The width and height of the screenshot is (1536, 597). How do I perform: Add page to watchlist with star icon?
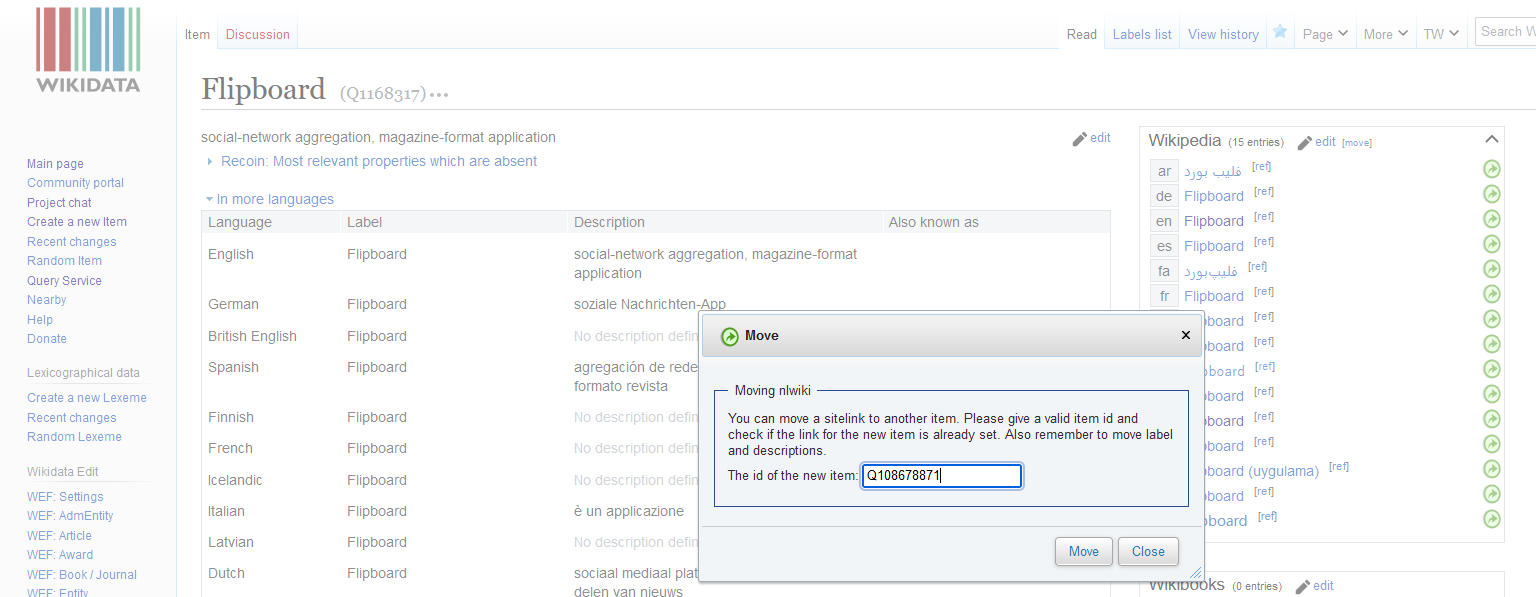click(x=1280, y=32)
